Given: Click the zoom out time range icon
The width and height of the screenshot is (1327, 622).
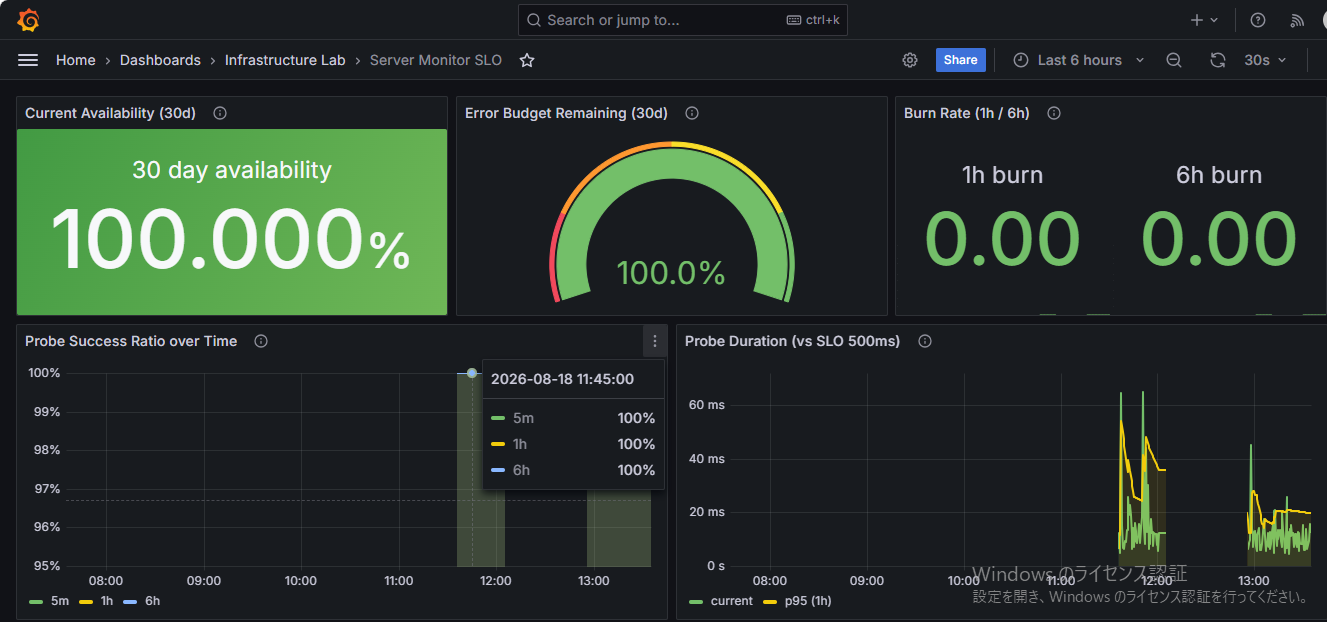Looking at the screenshot, I should coord(1174,60).
